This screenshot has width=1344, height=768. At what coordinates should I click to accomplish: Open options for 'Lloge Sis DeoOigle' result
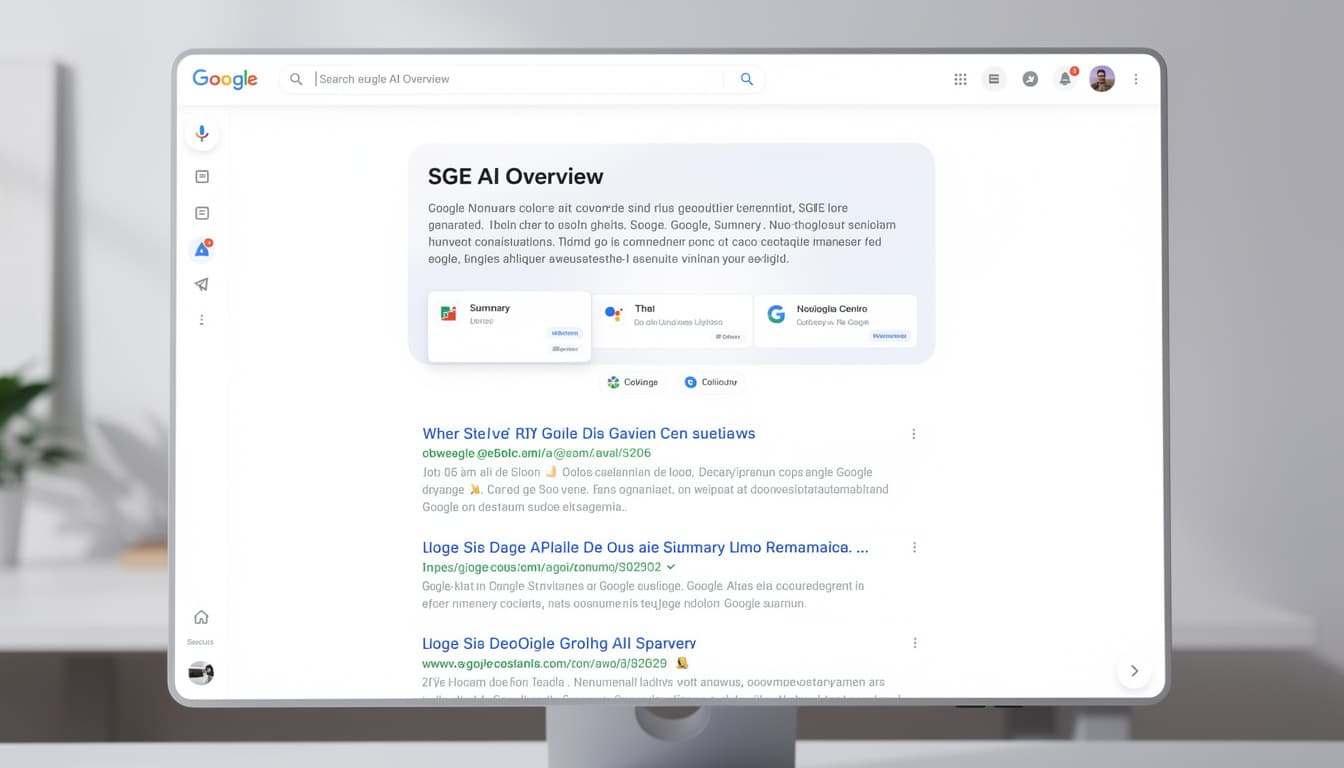(914, 643)
